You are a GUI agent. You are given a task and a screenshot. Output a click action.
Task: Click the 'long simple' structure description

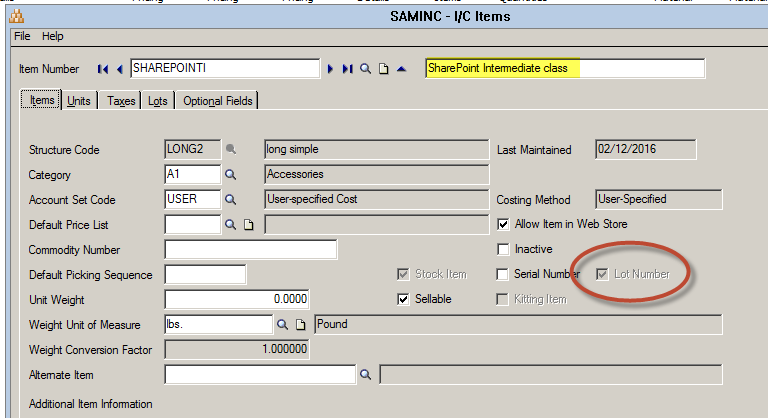376,149
